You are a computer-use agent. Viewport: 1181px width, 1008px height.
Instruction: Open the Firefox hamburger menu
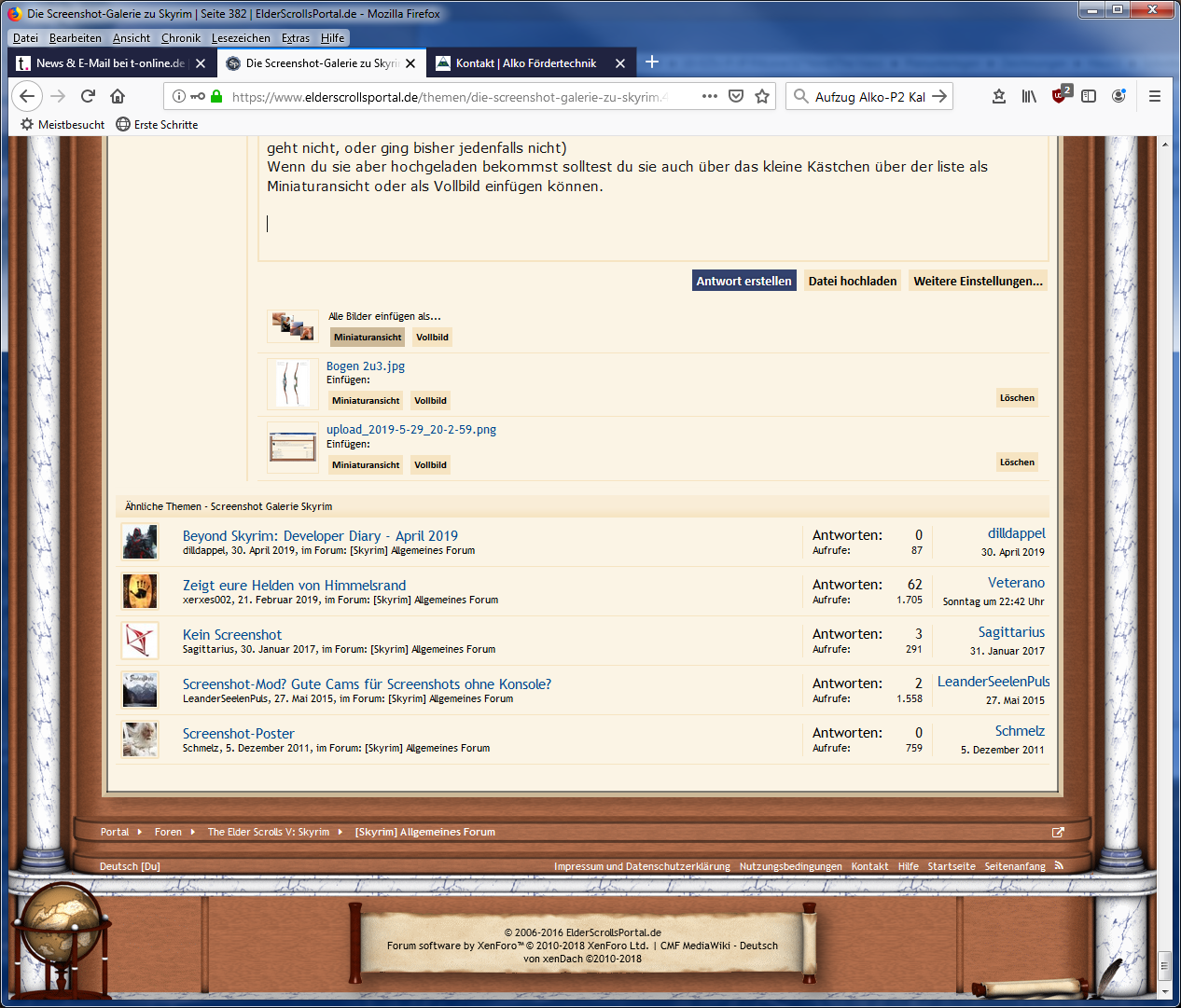click(1155, 96)
